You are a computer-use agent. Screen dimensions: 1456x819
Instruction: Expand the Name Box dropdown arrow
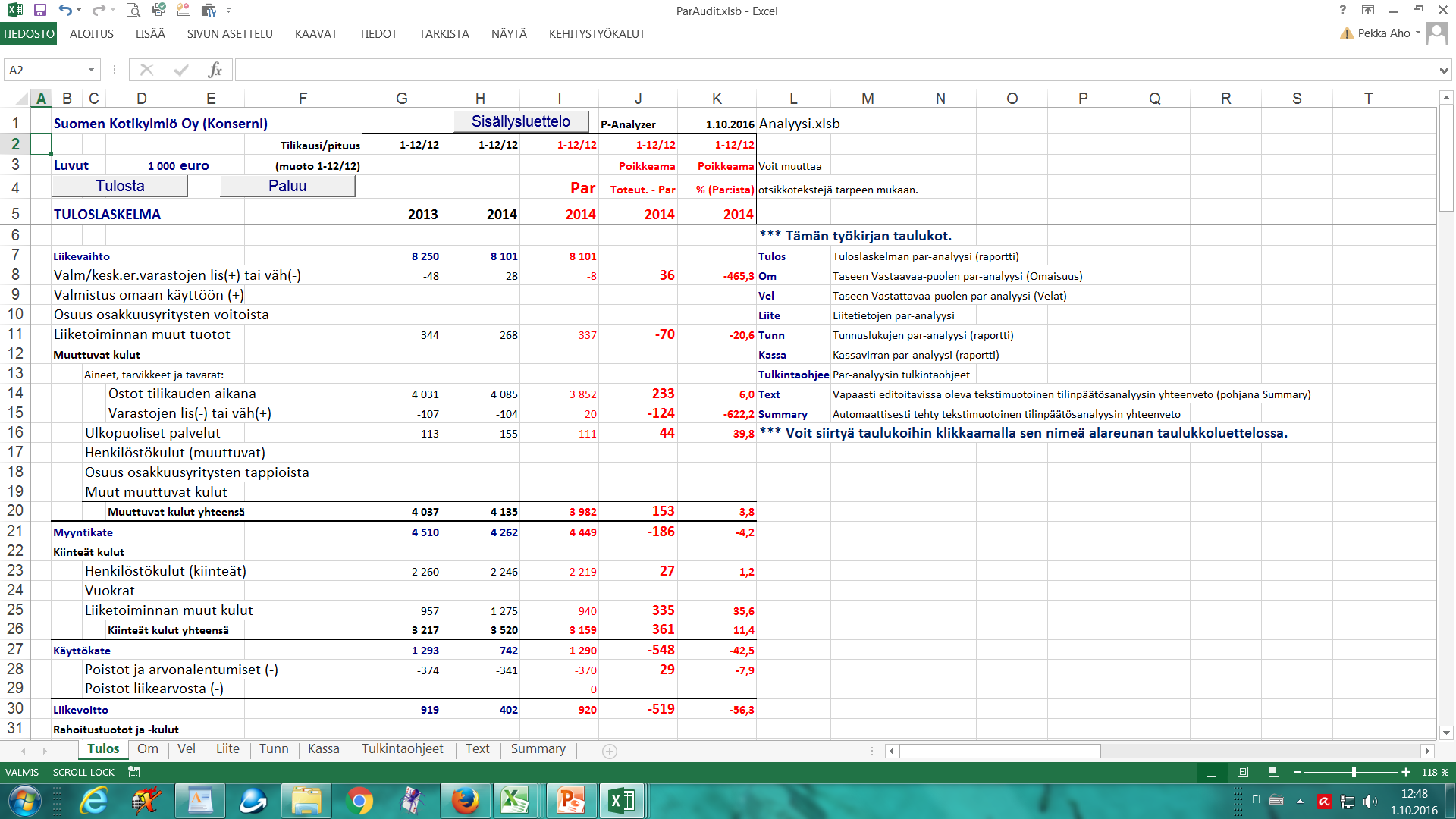click(91, 70)
